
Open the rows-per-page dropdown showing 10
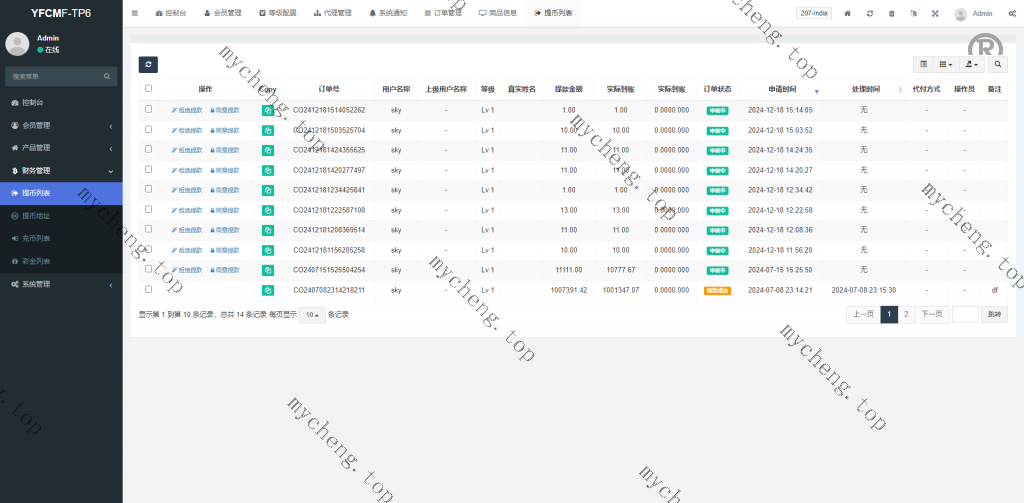click(312, 315)
